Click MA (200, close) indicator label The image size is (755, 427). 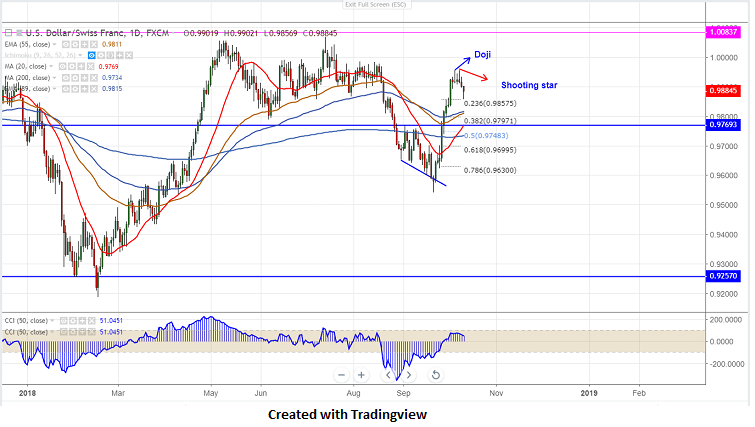tap(27, 78)
